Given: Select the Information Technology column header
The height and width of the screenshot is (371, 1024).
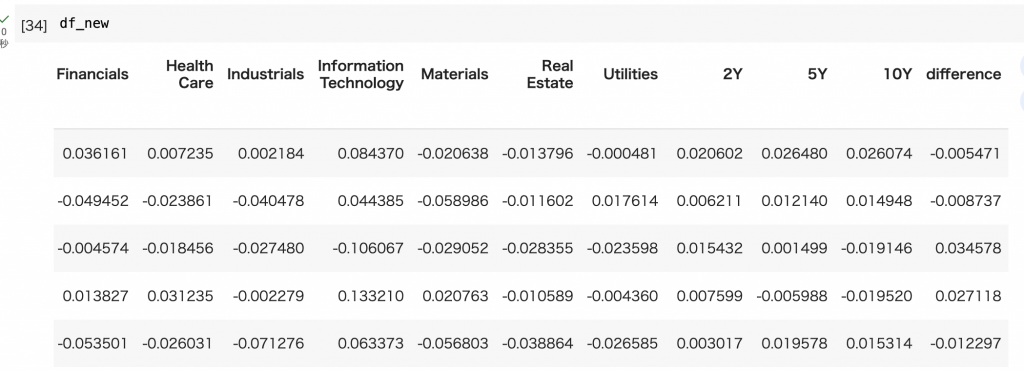Looking at the screenshot, I should point(360,74).
